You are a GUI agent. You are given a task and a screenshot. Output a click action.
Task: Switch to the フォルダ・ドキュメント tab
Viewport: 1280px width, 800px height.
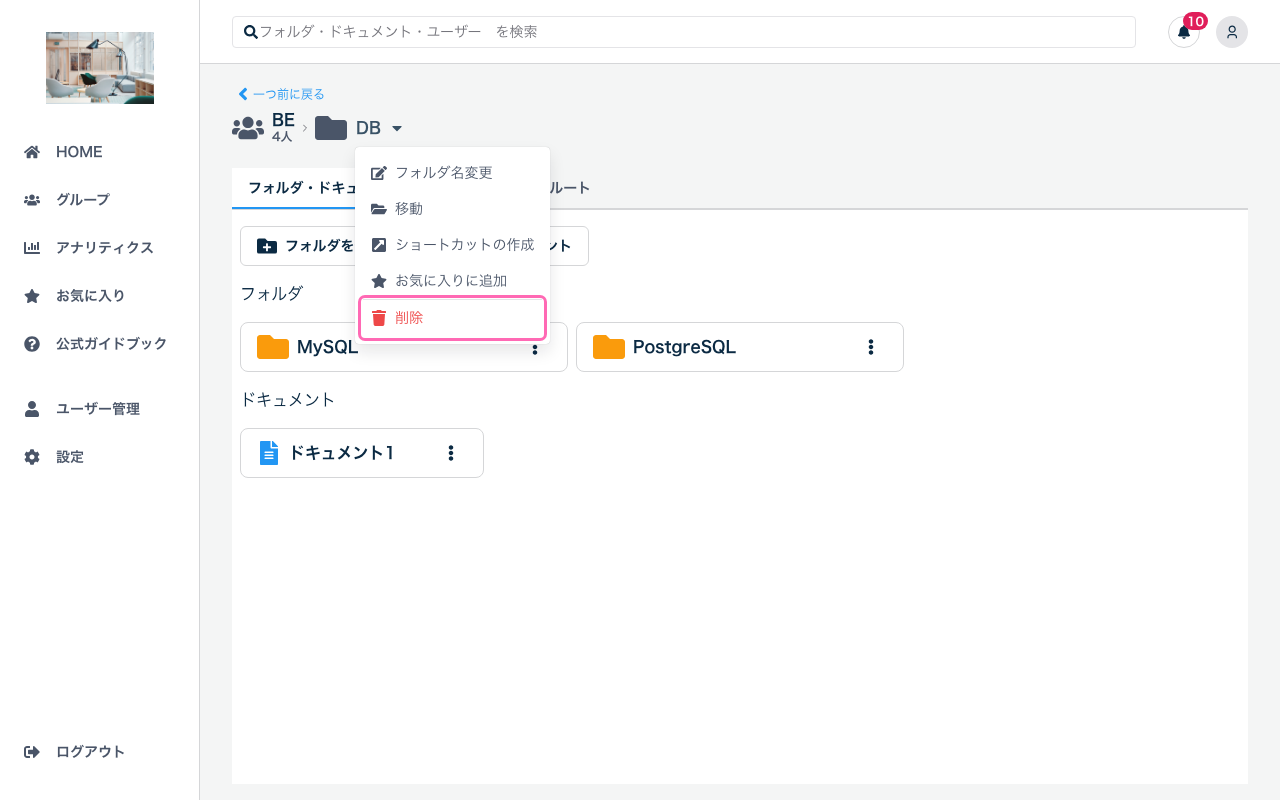point(300,187)
